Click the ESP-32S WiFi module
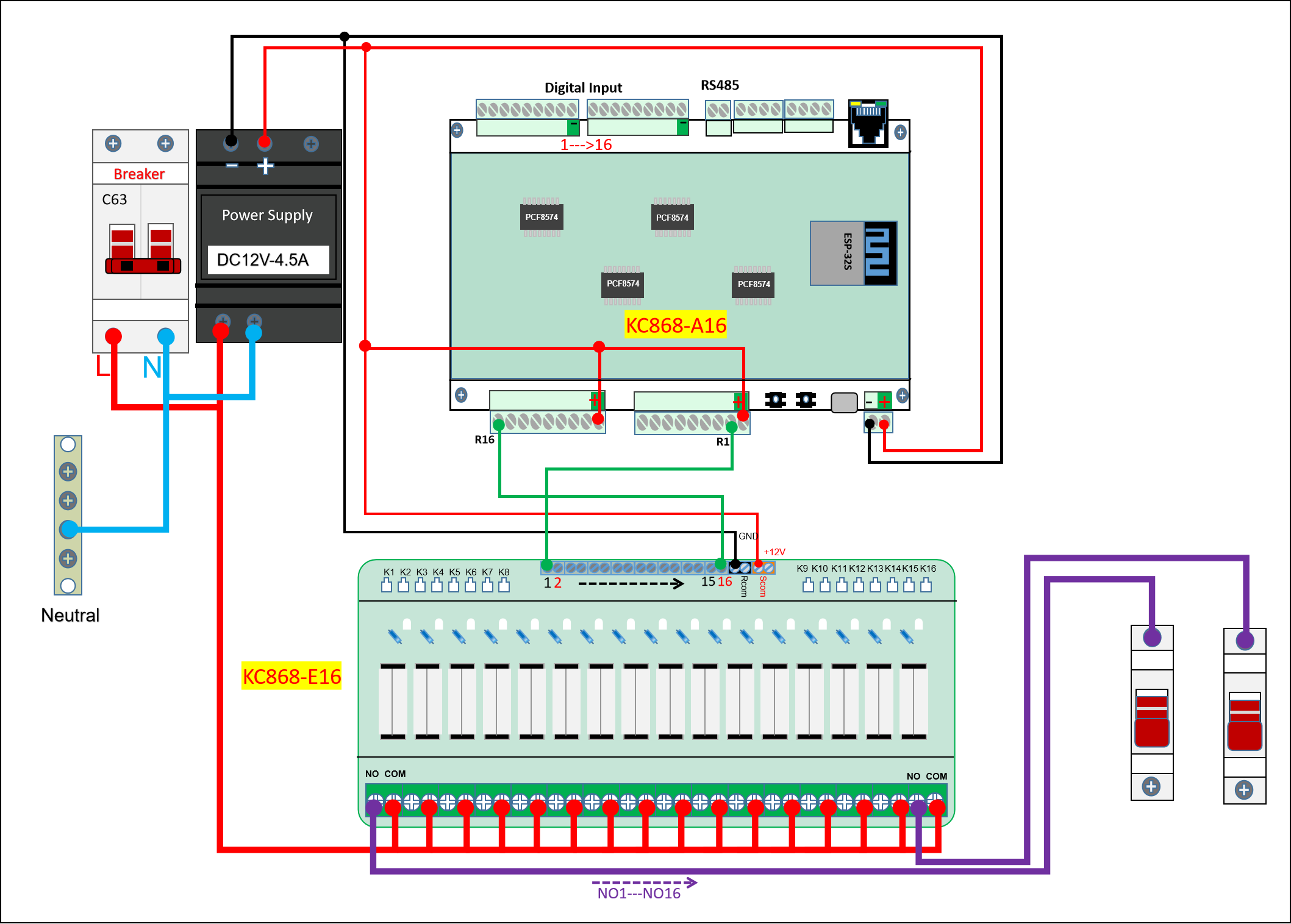Screen dimensions: 1291x924 click(x=853, y=253)
